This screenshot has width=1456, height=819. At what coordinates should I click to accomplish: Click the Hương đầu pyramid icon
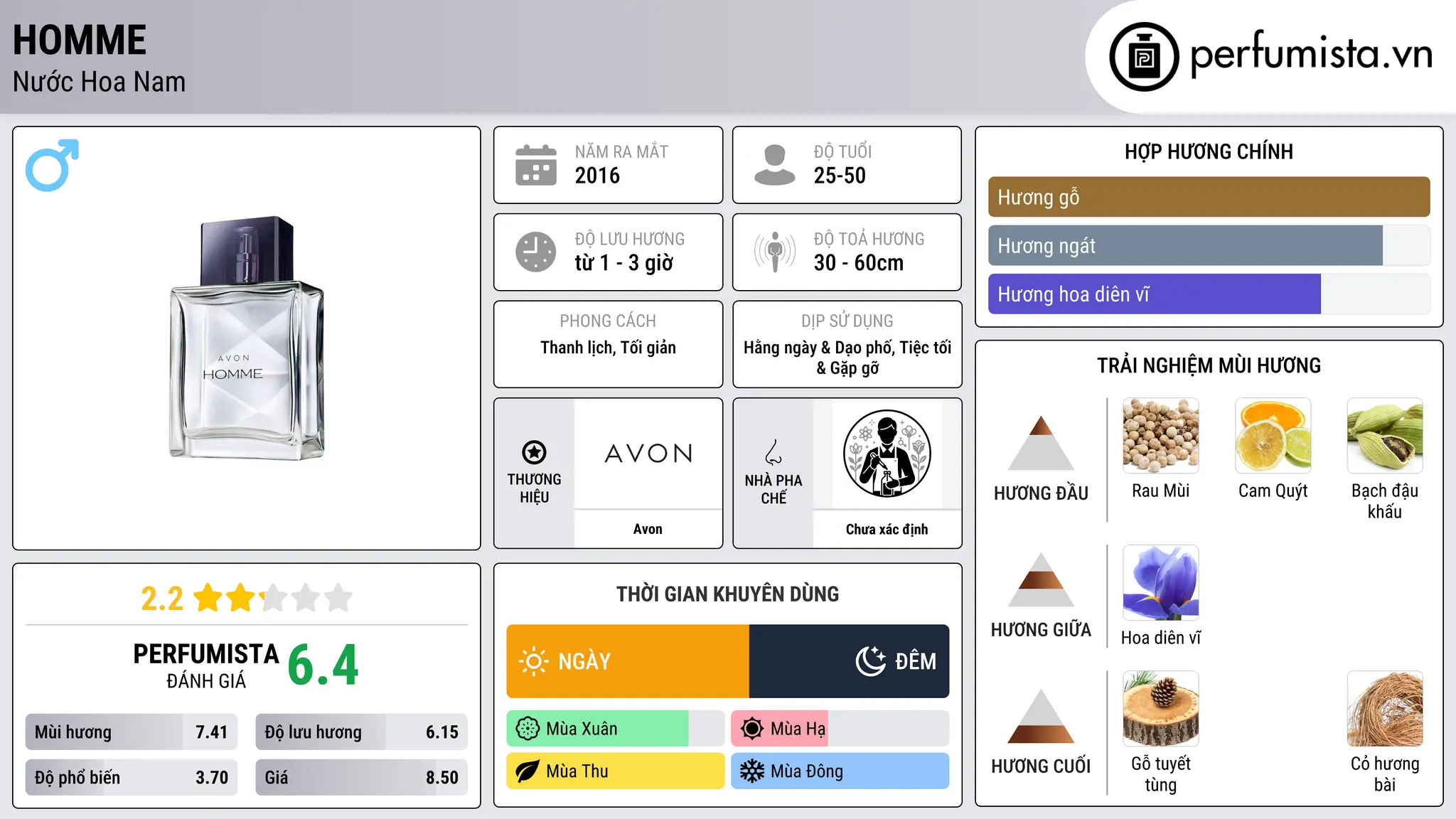1041,443
